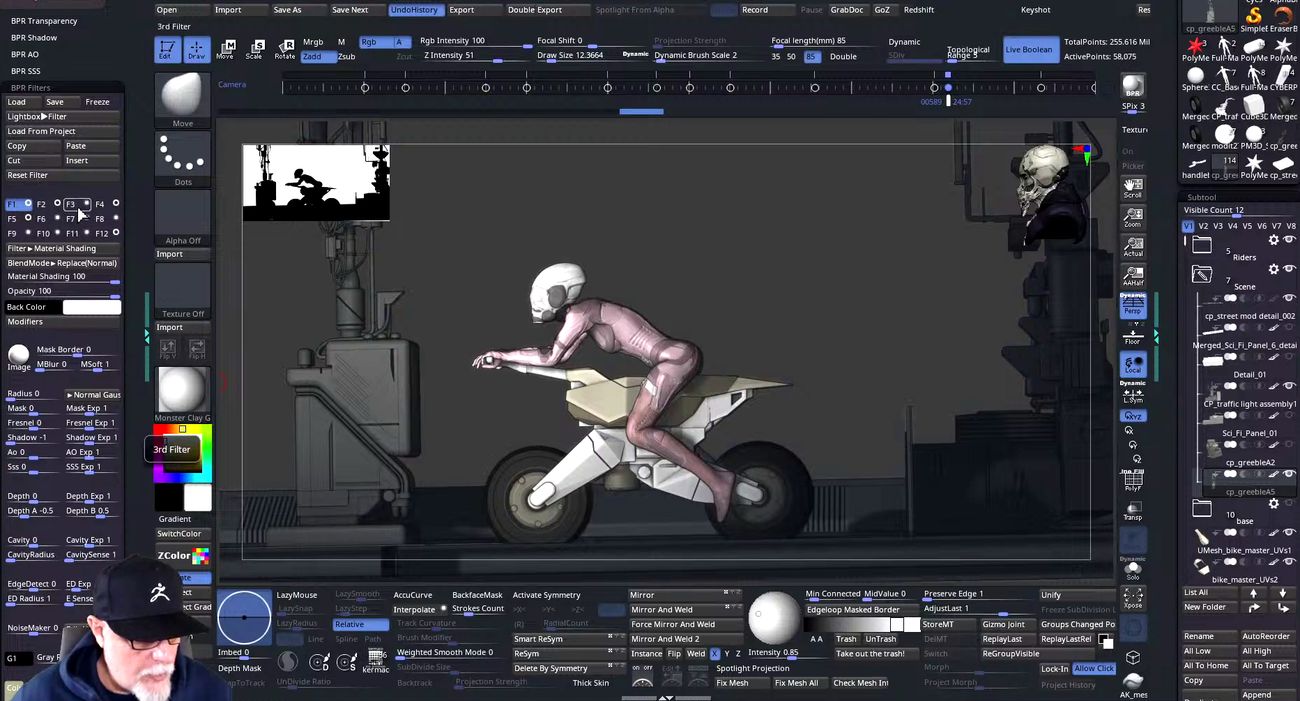Open the Move brush thumbnail

(183, 100)
